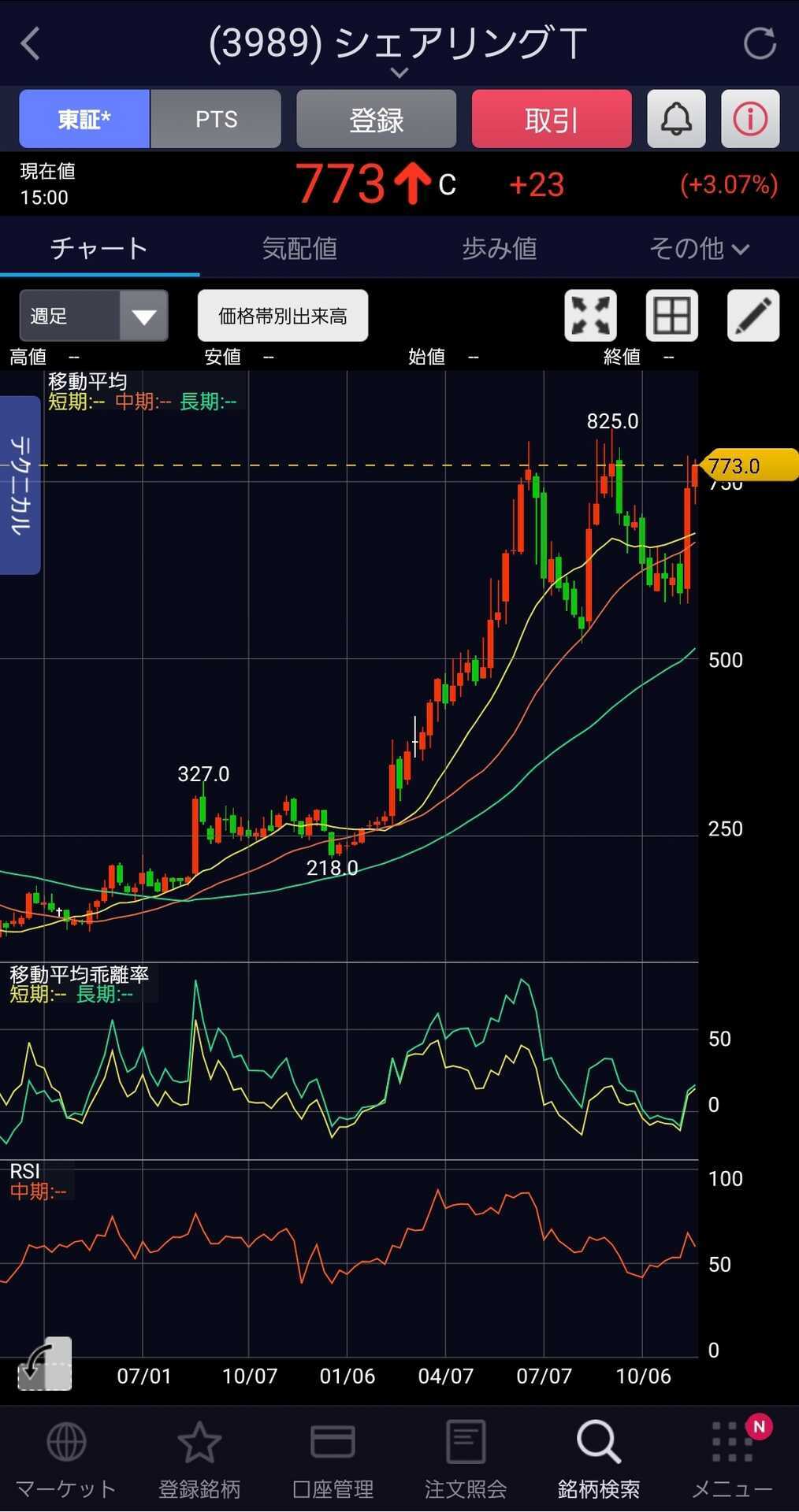Tap the red 取引 trade button
This screenshot has height=1512, width=799.
(x=552, y=119)
